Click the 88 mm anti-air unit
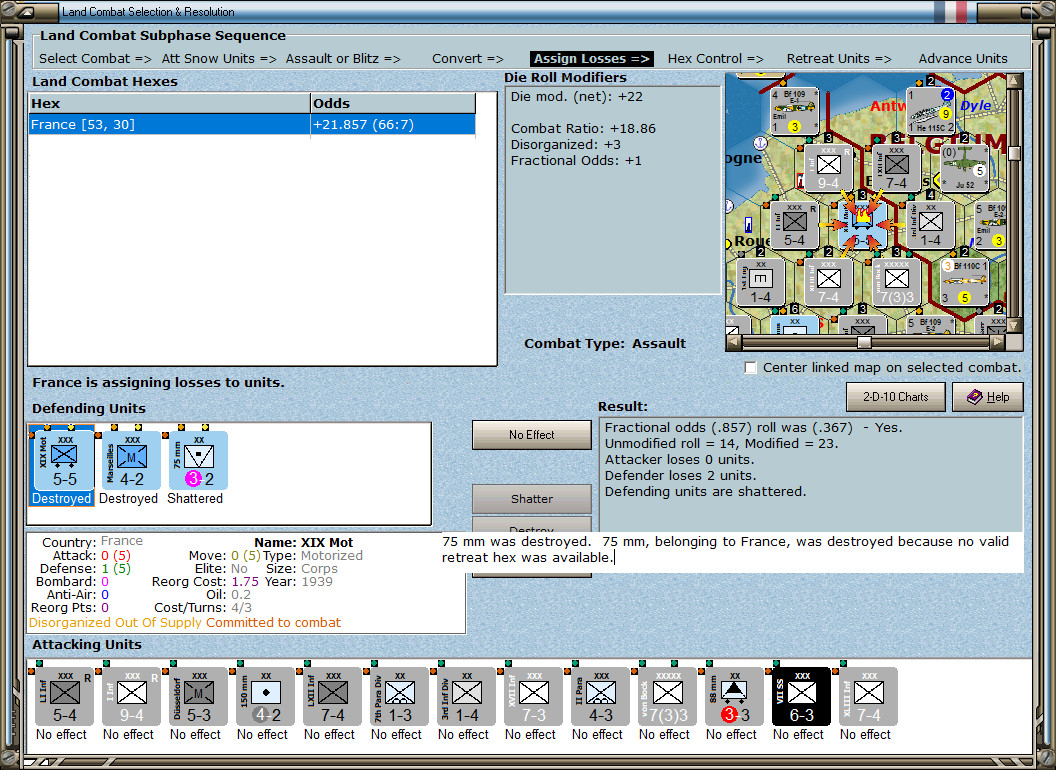 click(734, 697)
